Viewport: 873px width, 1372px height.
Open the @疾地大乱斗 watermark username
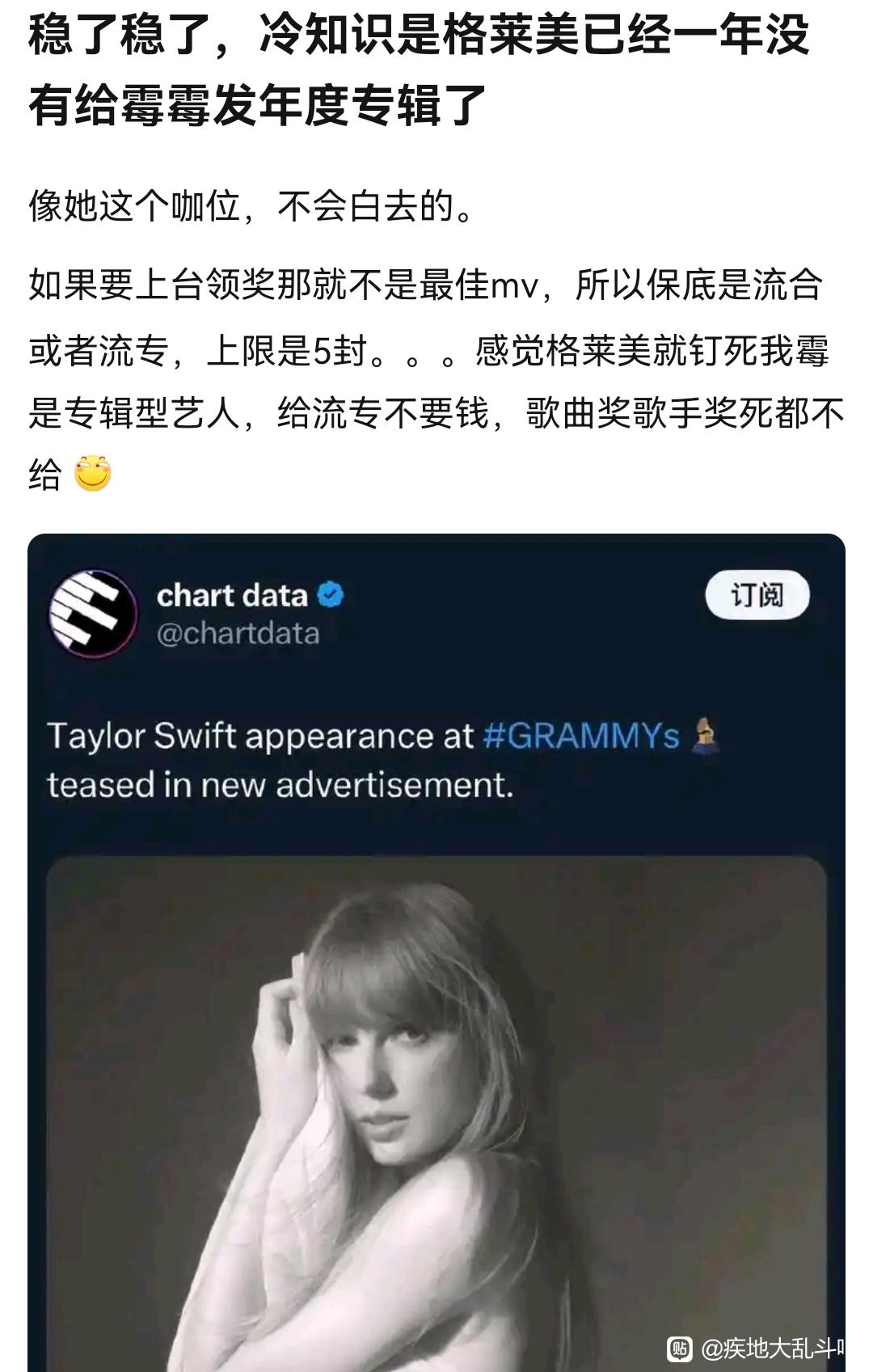click(773, 1349)
